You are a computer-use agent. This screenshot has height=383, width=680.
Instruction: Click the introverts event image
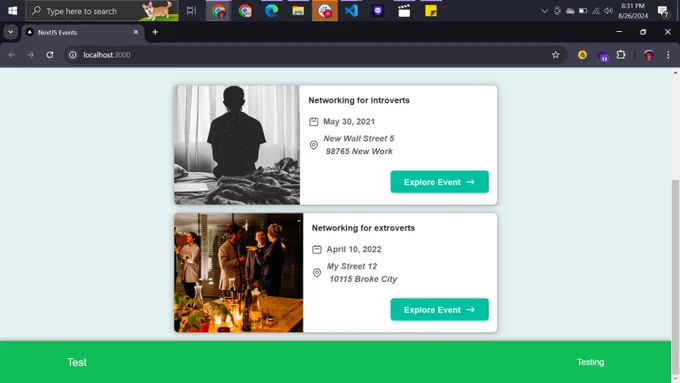pos(237,145)
